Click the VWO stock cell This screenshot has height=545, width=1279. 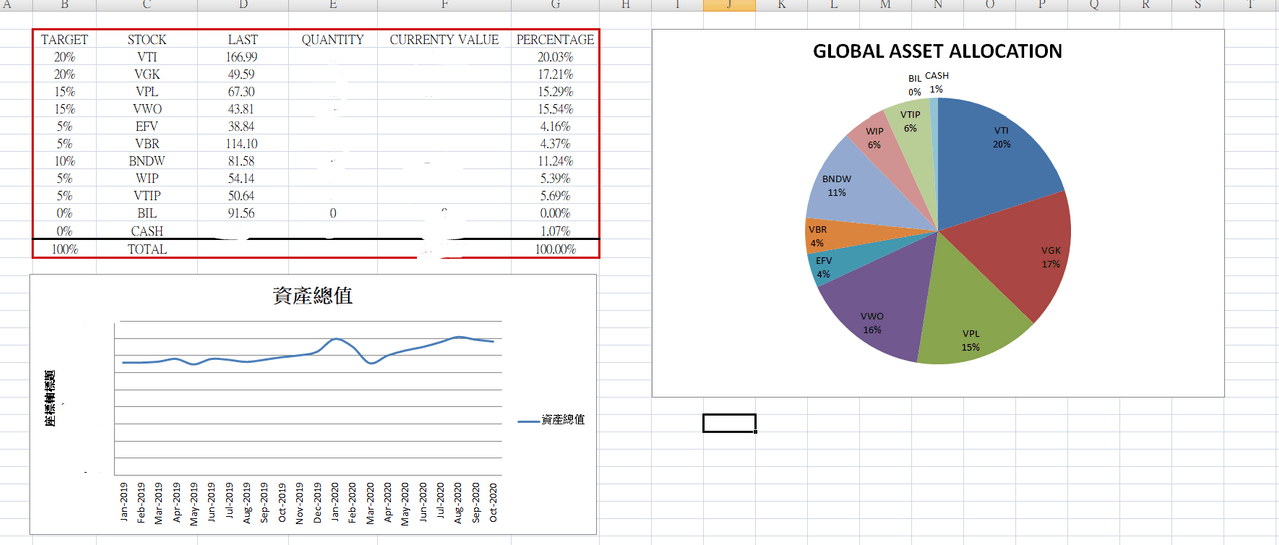click(147, 109)
